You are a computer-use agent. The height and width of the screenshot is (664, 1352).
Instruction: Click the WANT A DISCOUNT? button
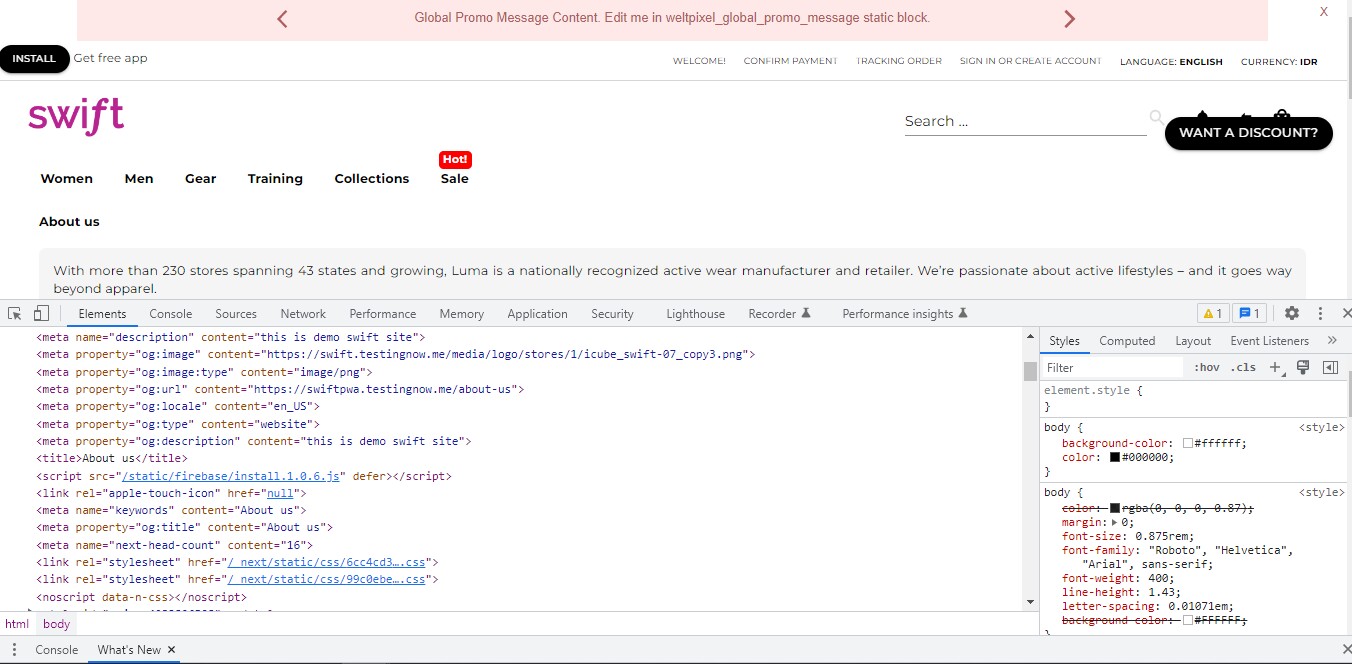coord(1248,133)
